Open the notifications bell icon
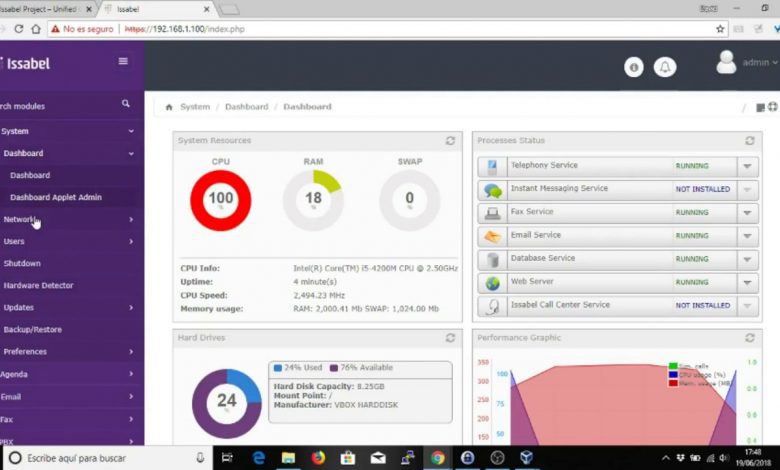This screenshot has height=470, width=780. [x=665, y=67]
